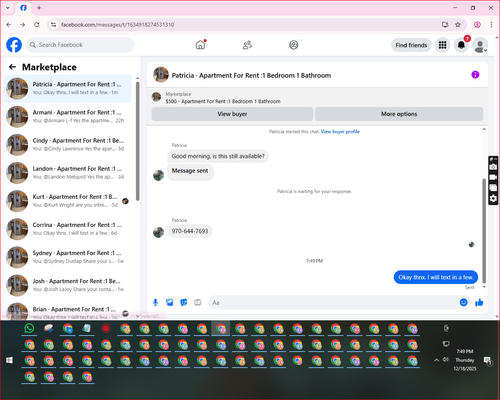Open settings gear on side recorder panel
This screenshot has width=500, height=400.
(493, 199)
